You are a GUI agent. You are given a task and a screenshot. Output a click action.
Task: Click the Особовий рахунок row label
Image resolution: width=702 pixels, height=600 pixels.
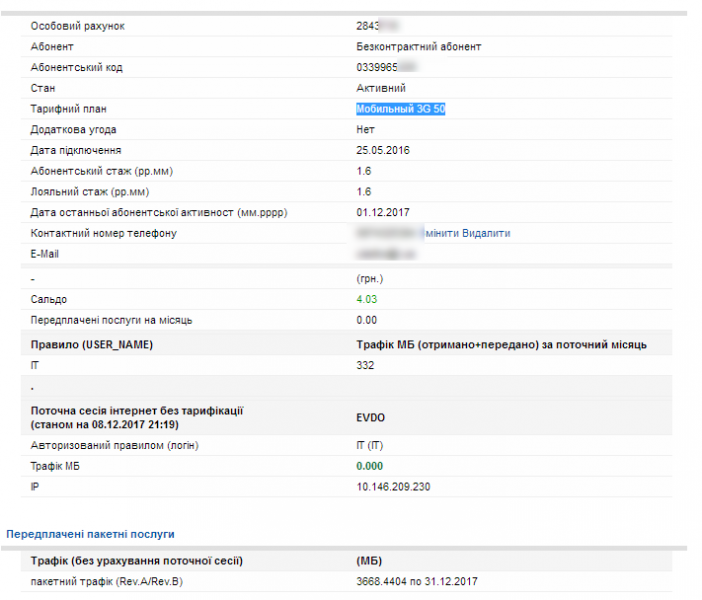click(79, 25)
